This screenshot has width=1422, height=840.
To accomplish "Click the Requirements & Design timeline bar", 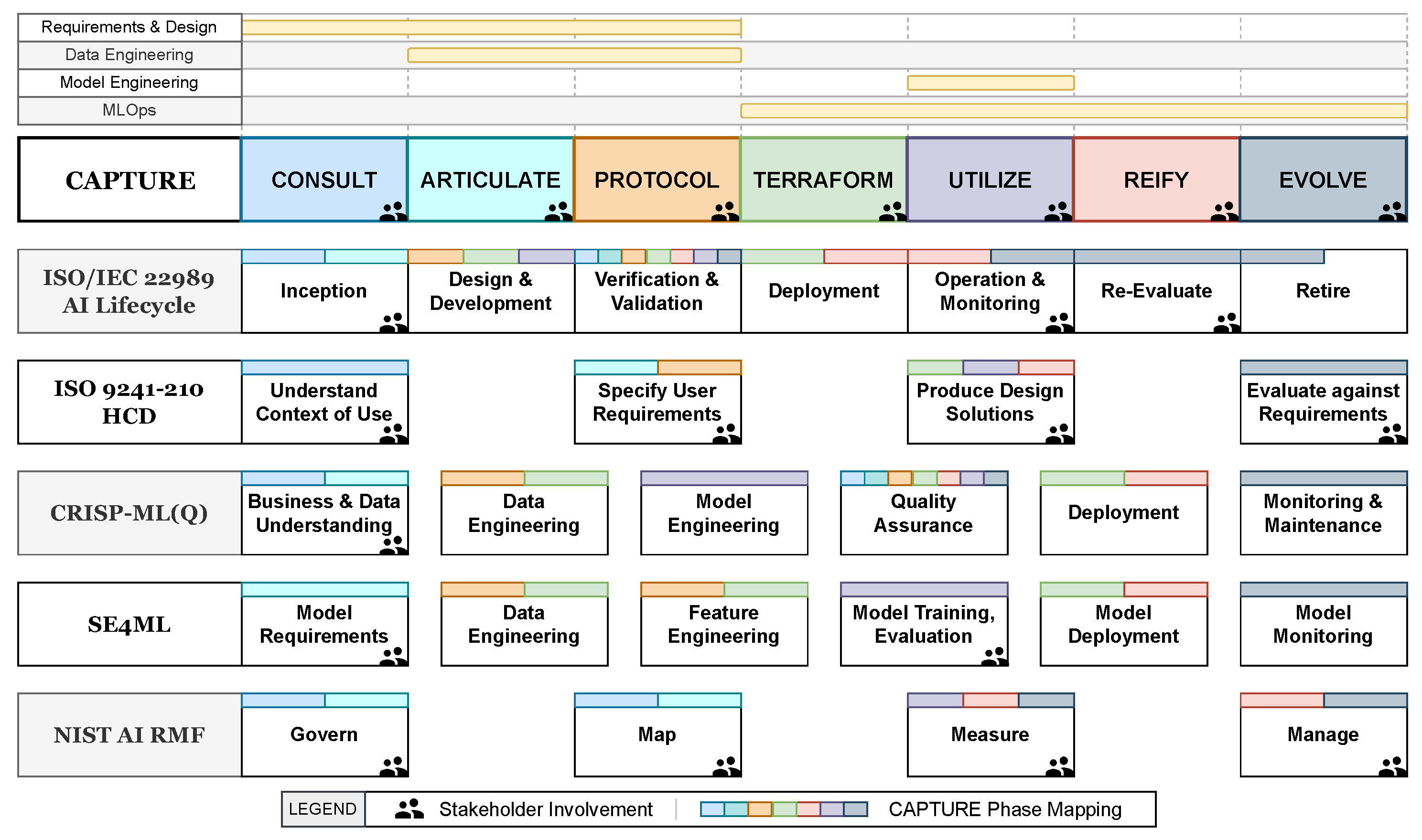I will 491,27.
